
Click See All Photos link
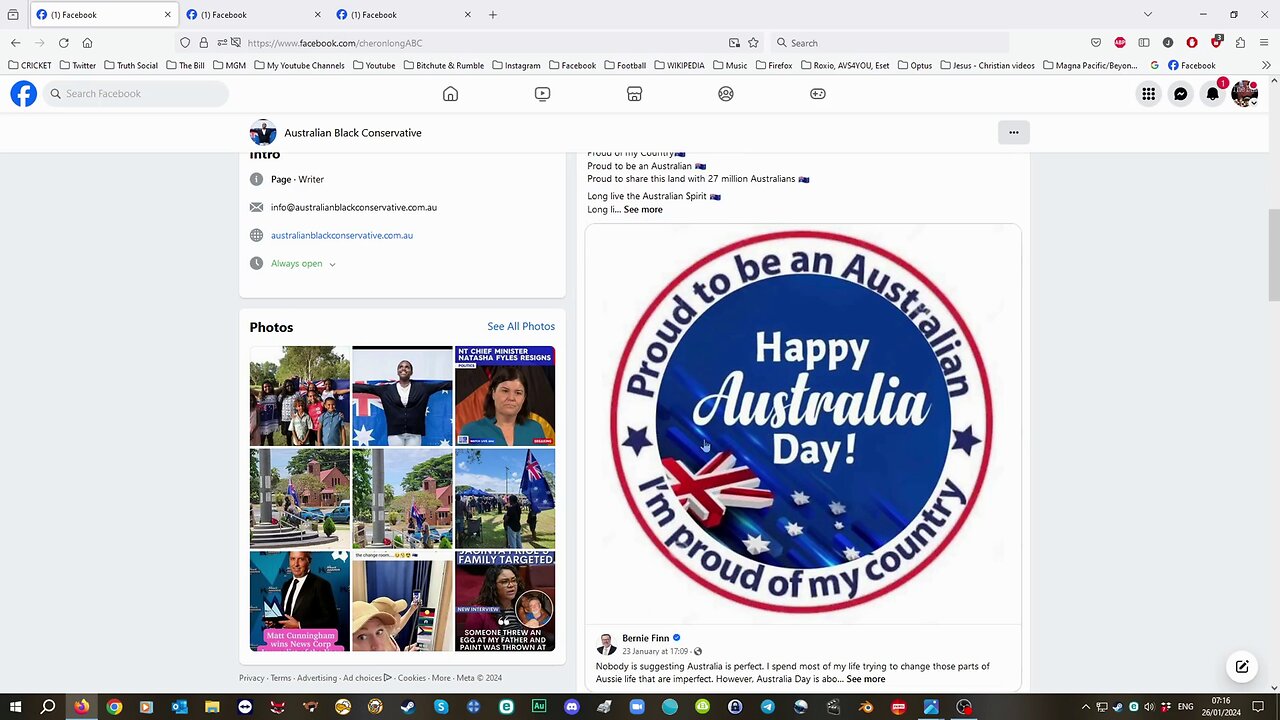coord(521,327)
